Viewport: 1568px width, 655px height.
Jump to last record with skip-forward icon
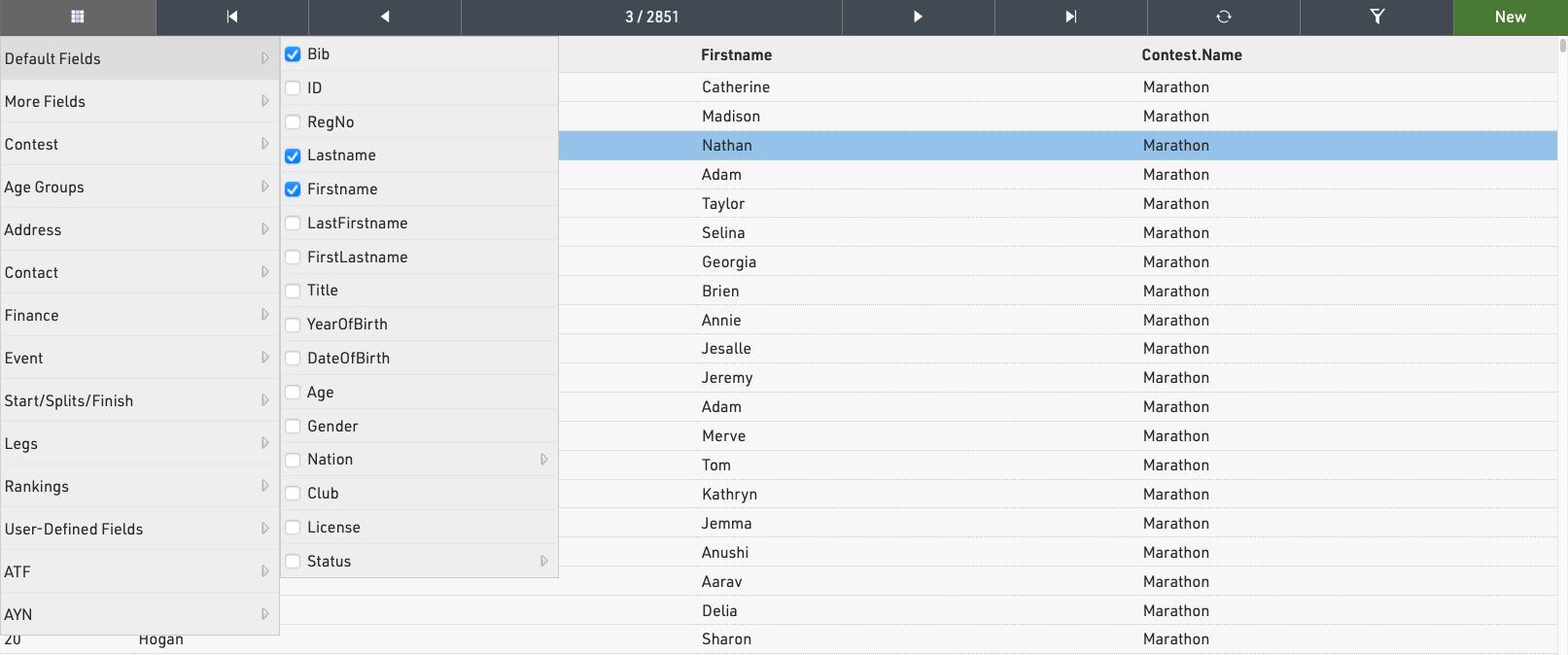pos(1070,17)
